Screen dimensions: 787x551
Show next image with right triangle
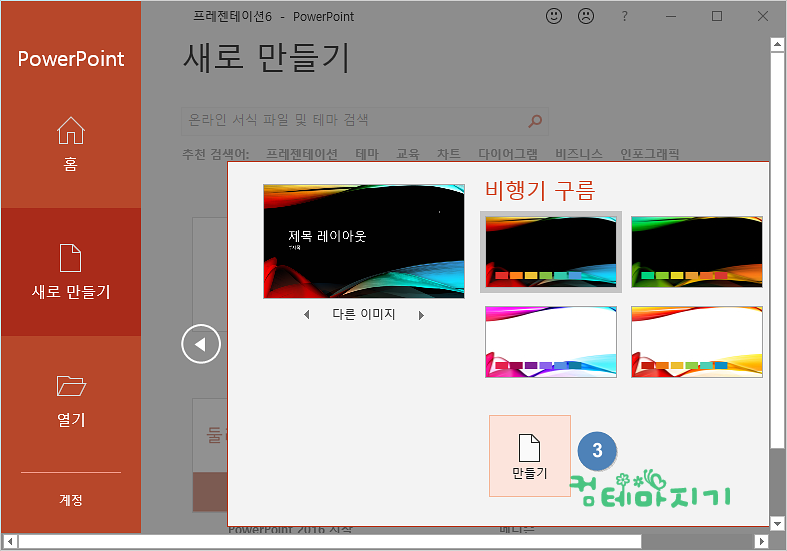click(x=421, y=315)
